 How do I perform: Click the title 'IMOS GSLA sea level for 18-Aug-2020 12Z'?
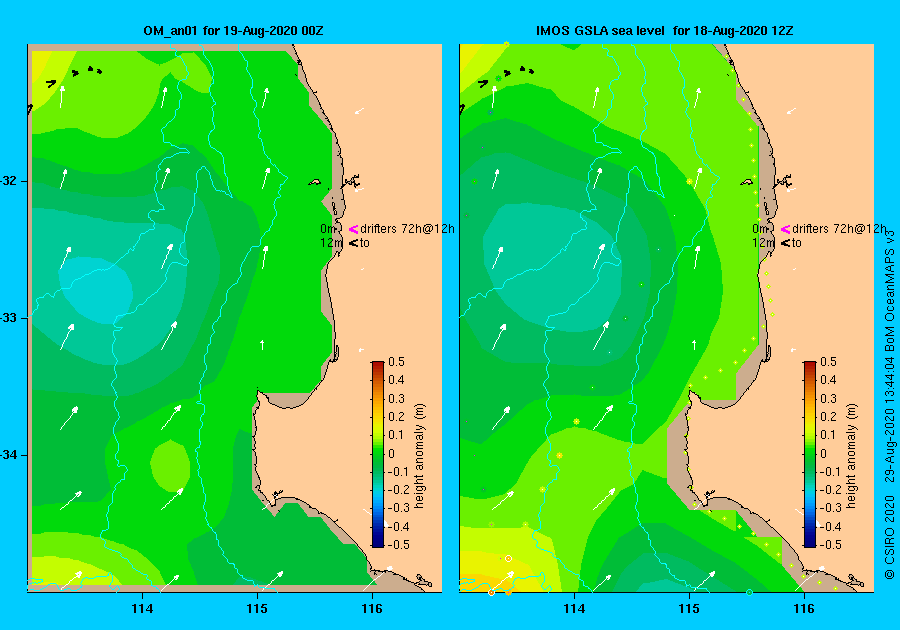[x=665, y=31]
